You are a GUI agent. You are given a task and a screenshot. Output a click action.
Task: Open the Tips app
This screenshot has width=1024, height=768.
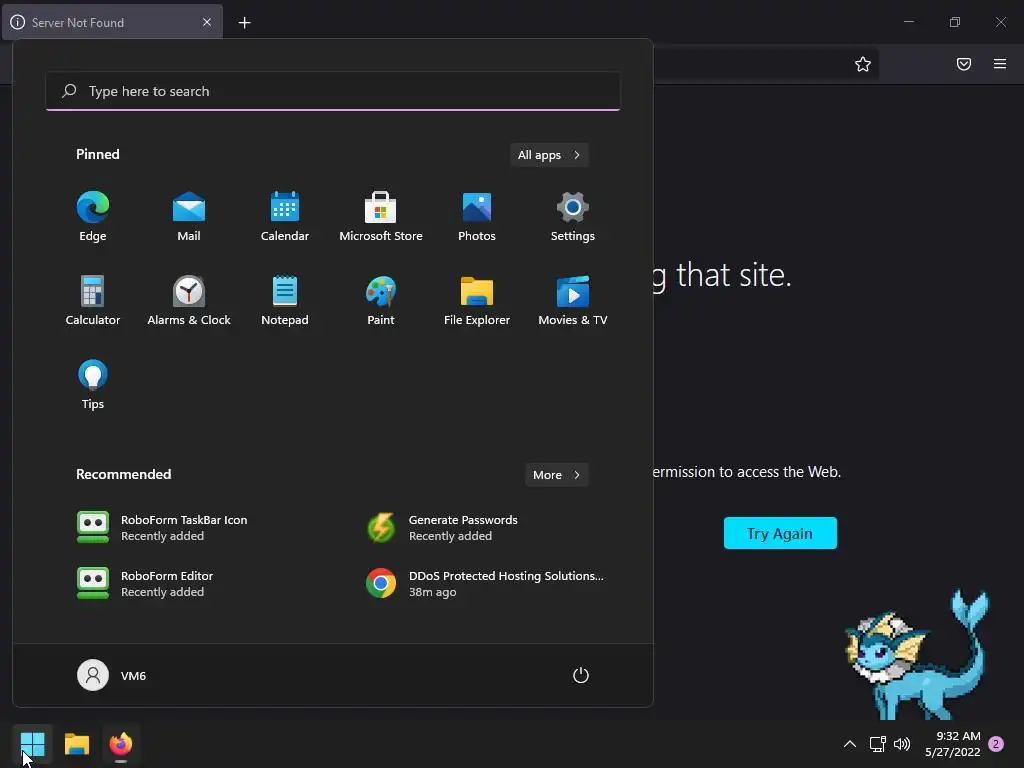[93, 385]
